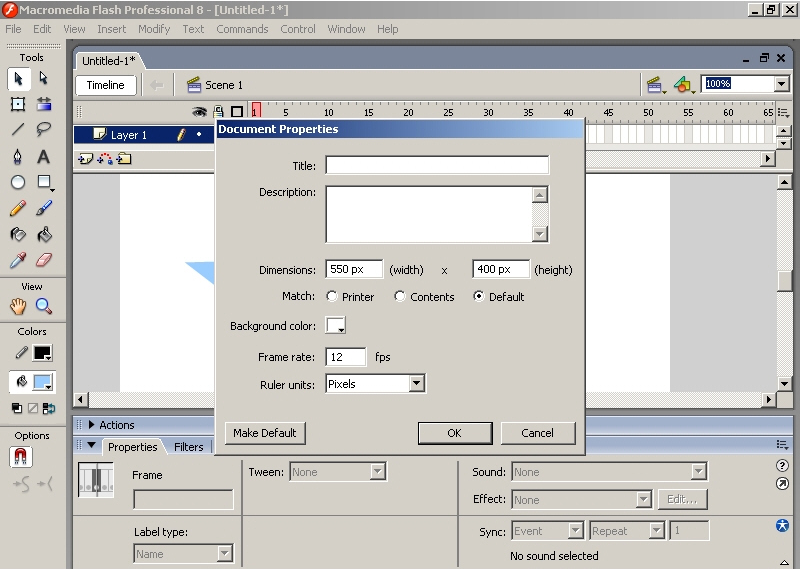Click the Title input field
Screen dimensions: 800x570
(437, 165)
